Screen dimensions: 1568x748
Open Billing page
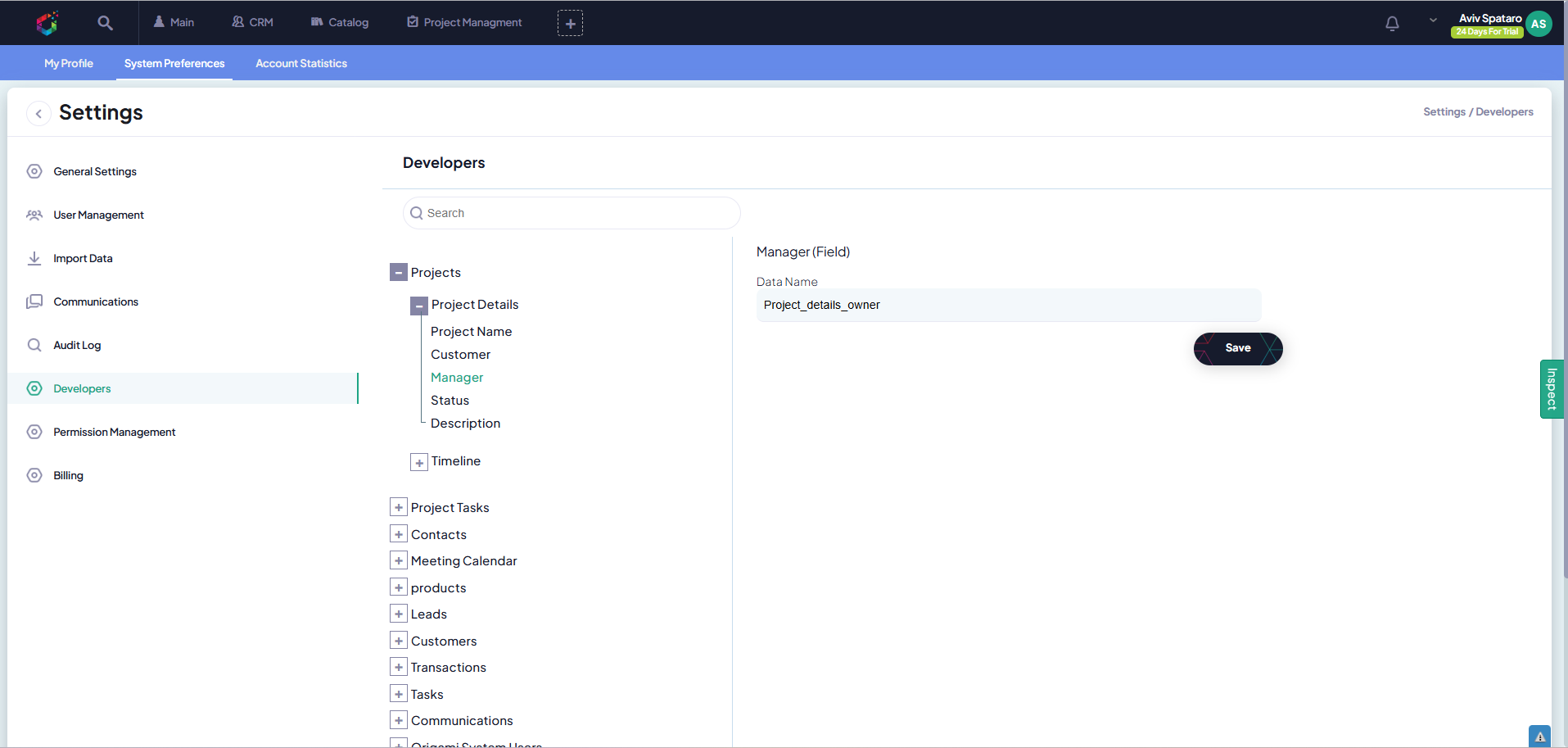tap(68, 475)
